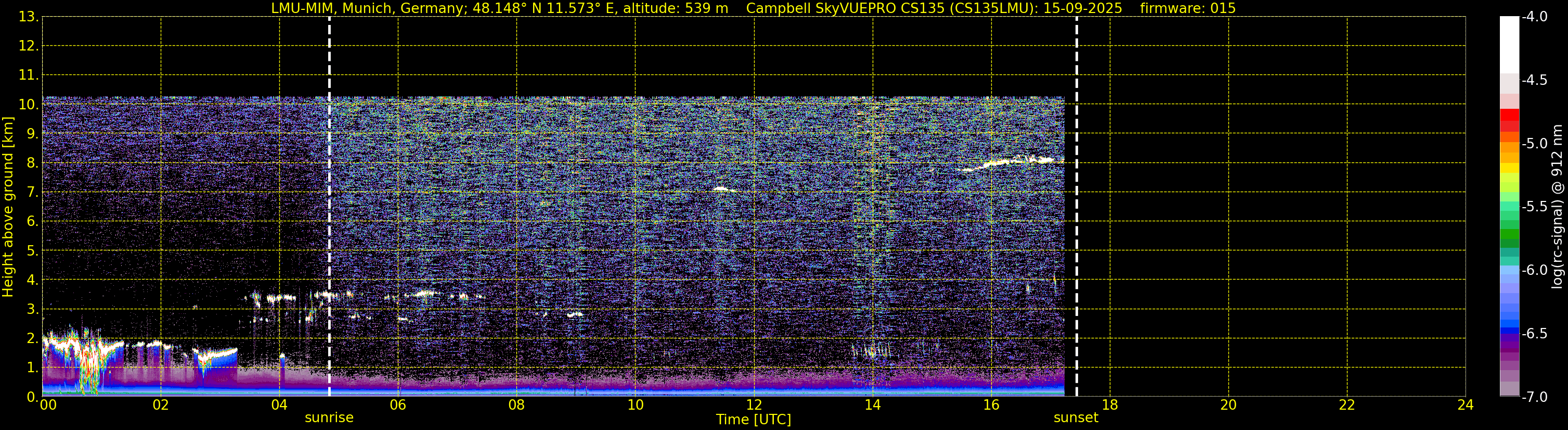
Task: Click the date '15-09-2025' in the title
Action: (x=1083, y=8)
